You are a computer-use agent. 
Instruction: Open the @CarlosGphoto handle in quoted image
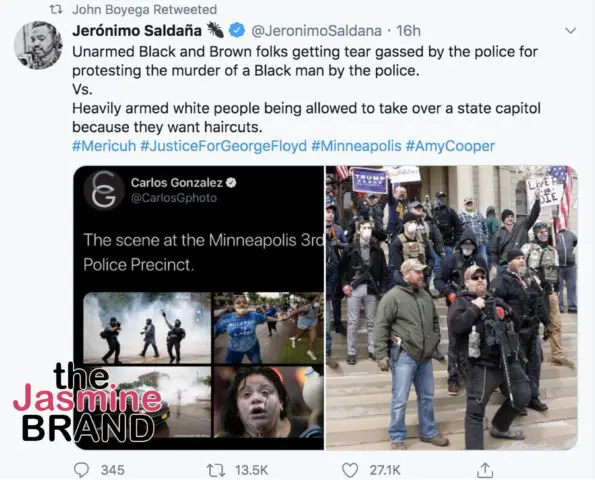[x=174, y=198]
